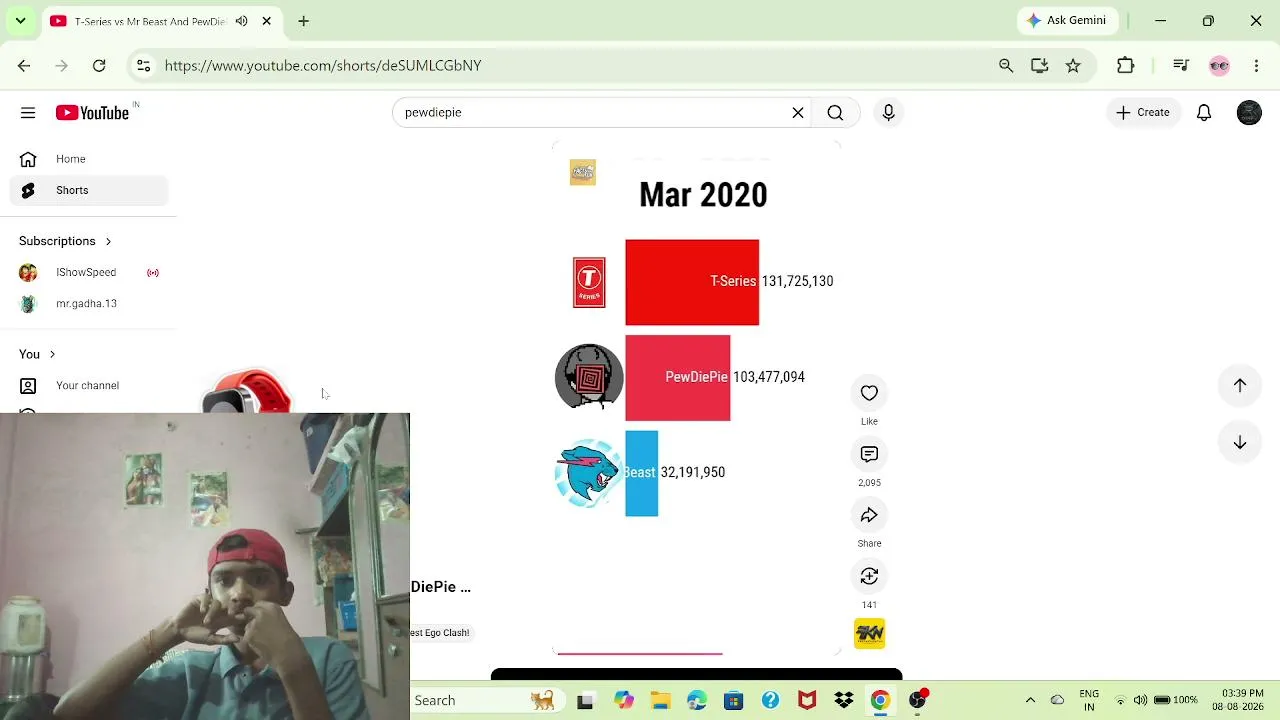Seek using the Short's red progress bar

(697, 653)
